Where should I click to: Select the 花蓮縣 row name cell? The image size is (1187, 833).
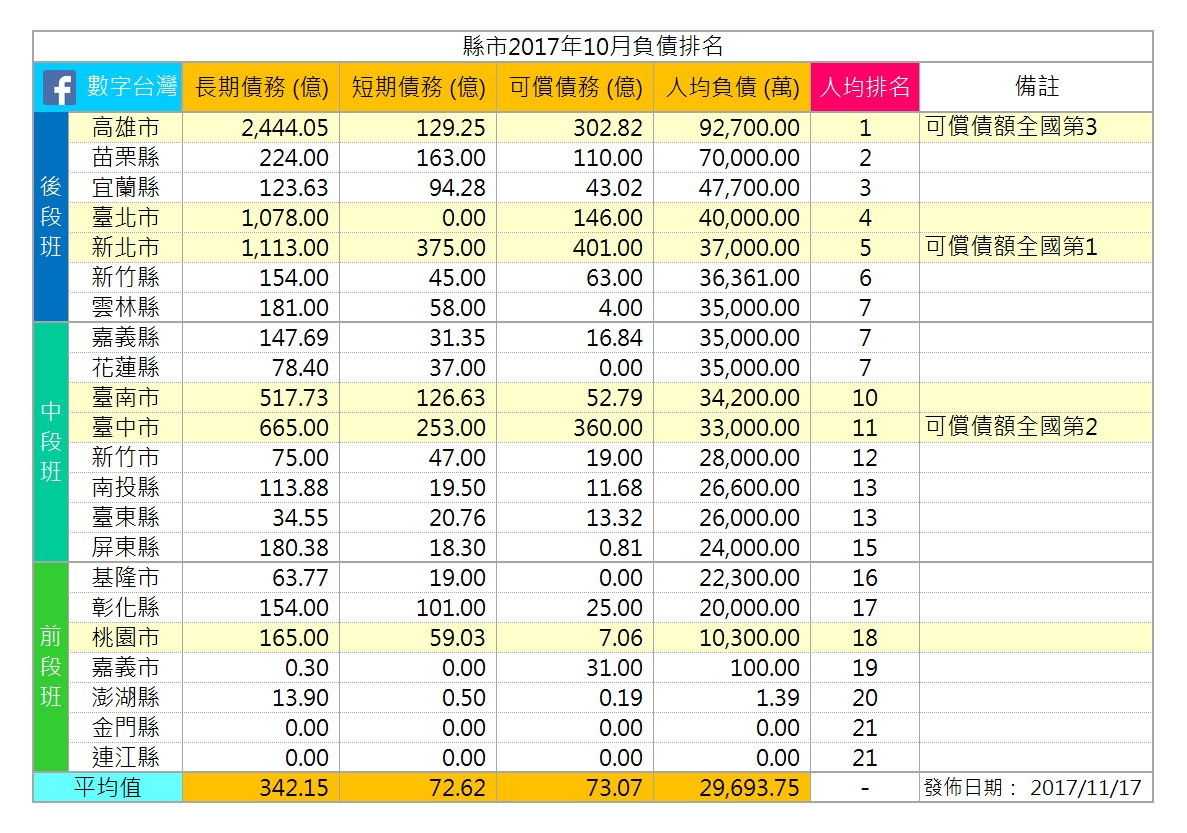[x=126, y=367]
